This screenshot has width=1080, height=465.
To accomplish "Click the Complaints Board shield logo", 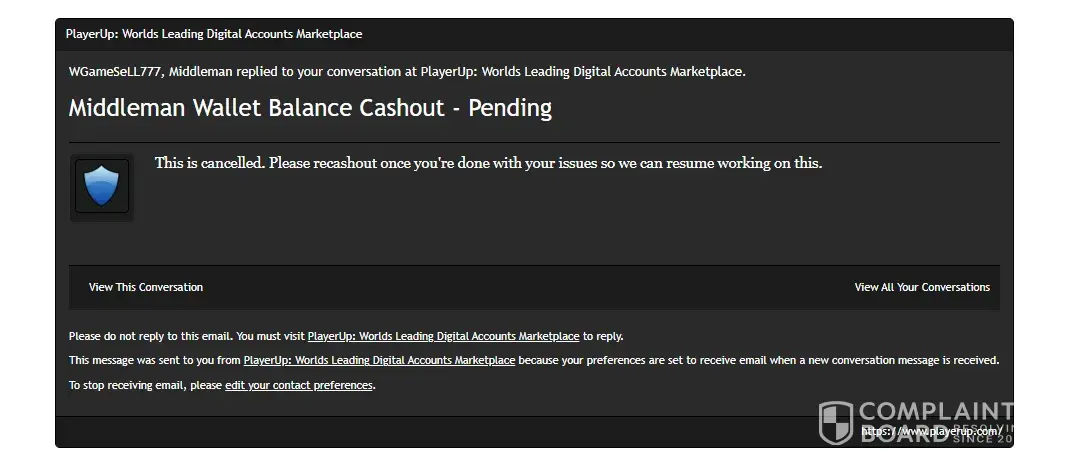I will pyautogui.click(x=836, y=422).
